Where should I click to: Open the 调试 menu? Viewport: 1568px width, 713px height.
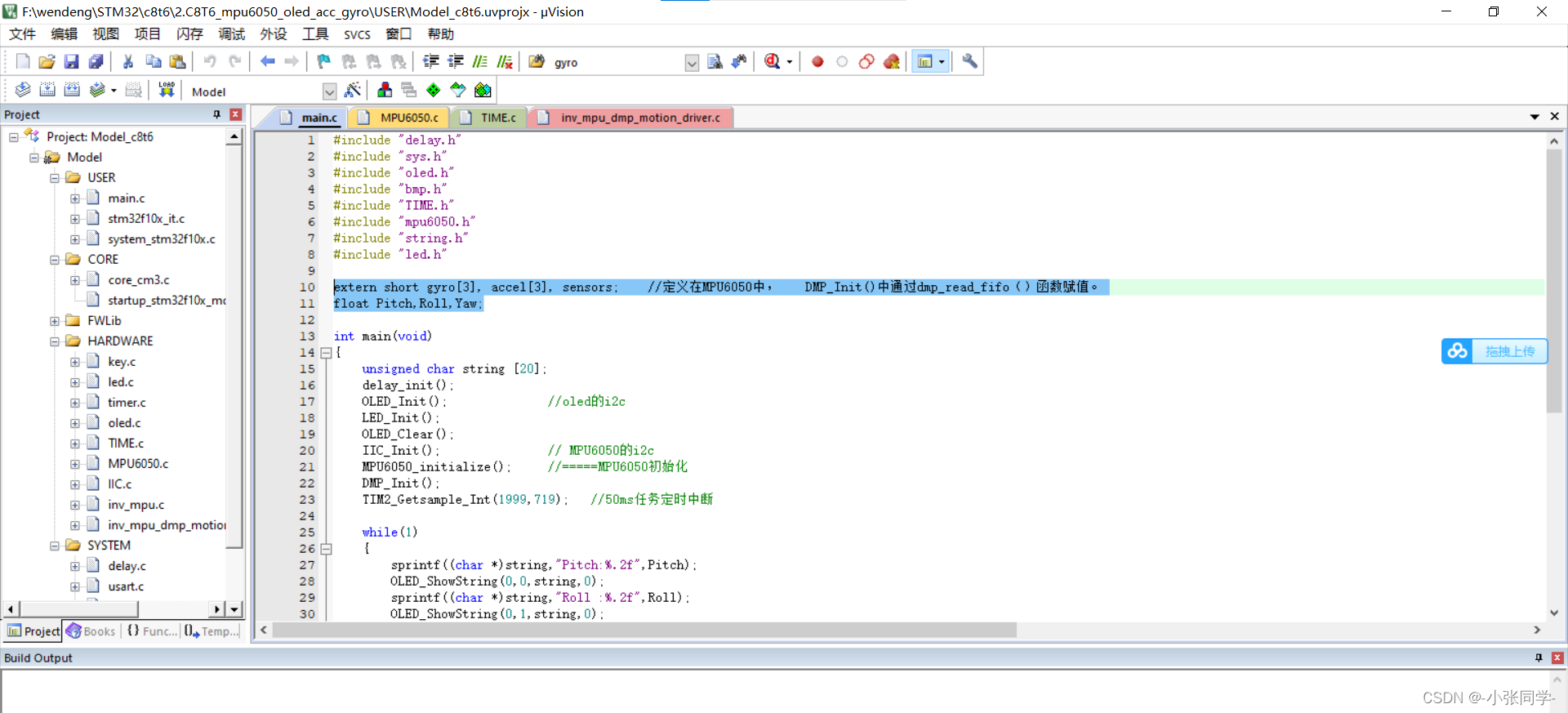(231, 33)
